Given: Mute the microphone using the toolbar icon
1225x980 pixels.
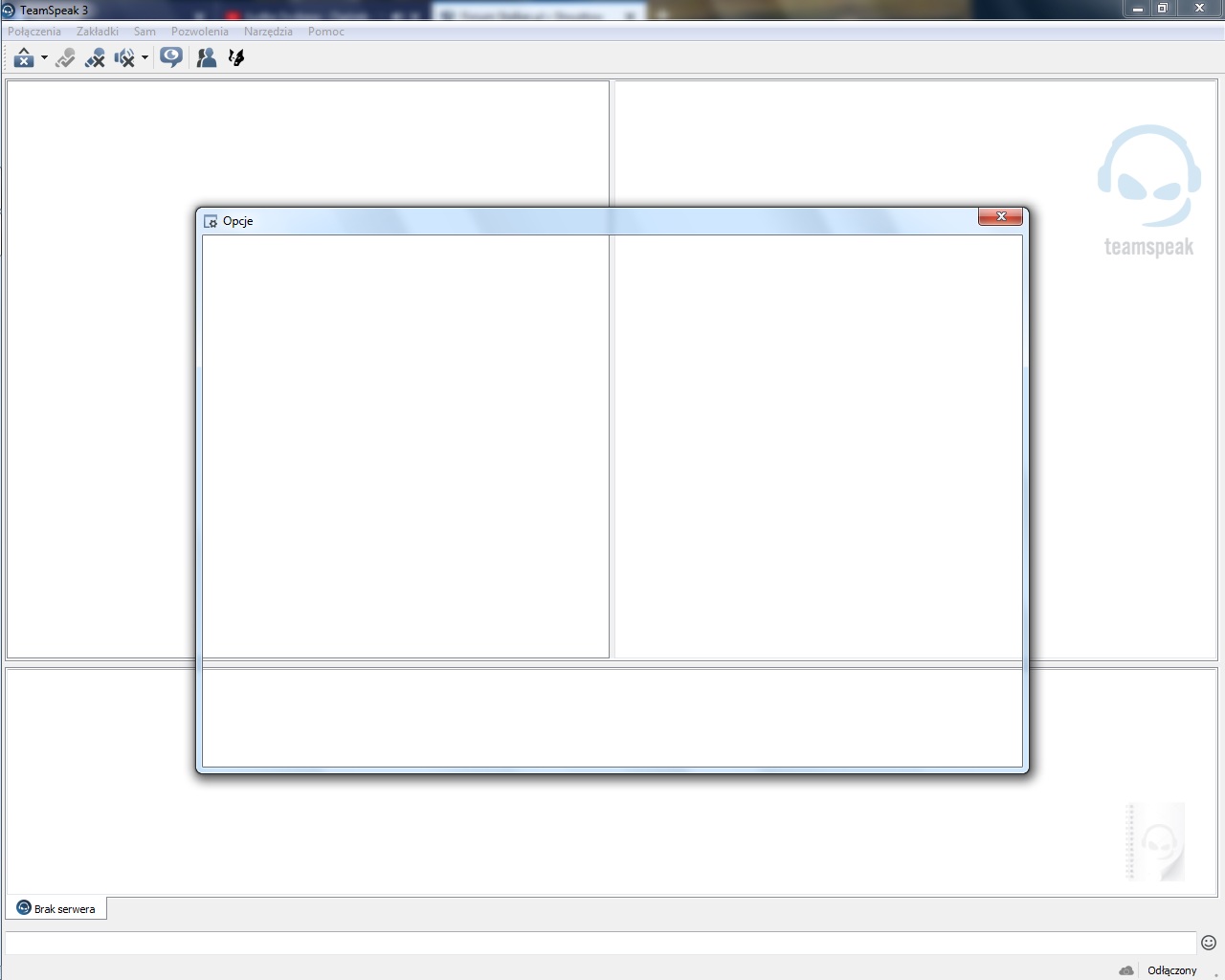Looking at the screenshot, I should [95, 58].
